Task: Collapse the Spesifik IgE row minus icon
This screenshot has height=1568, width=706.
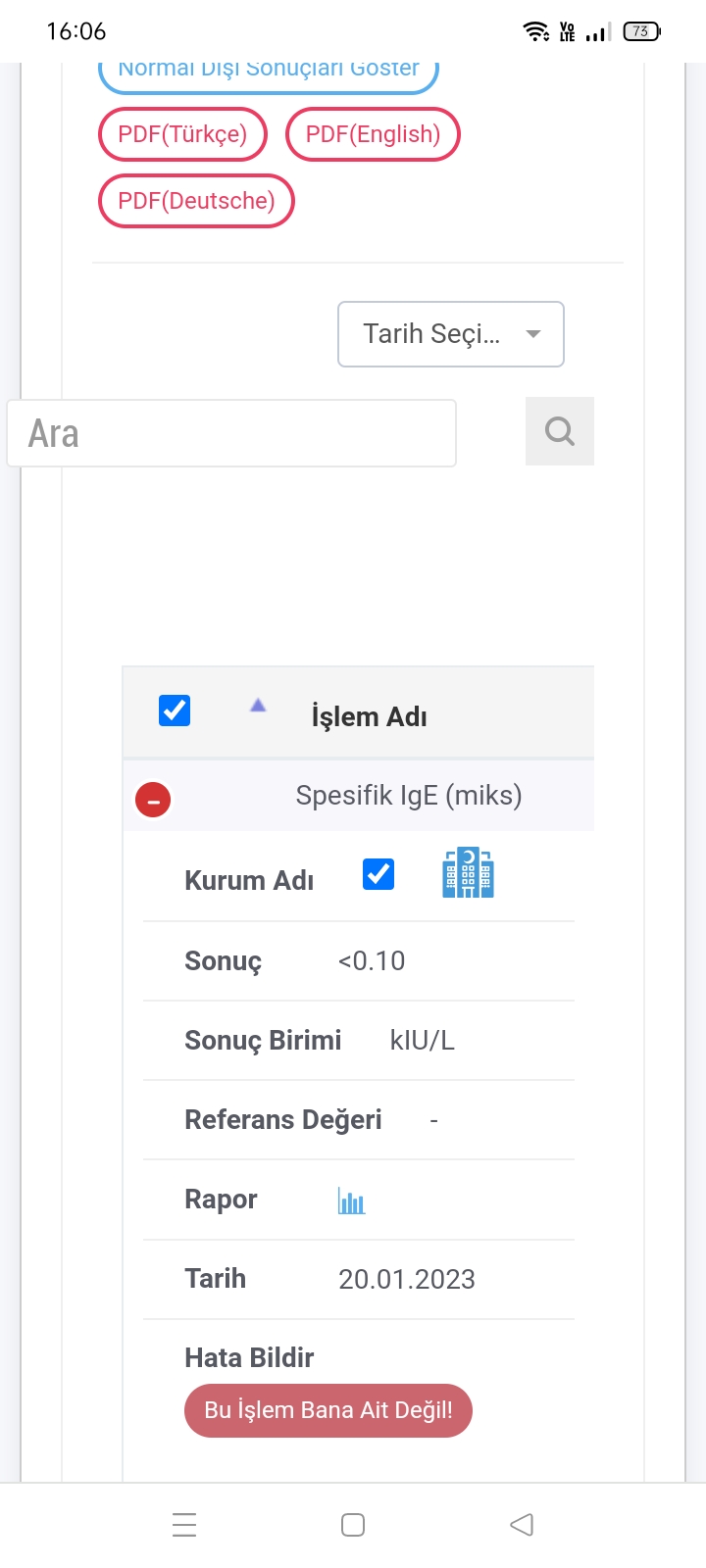Action: pos(153,800)
